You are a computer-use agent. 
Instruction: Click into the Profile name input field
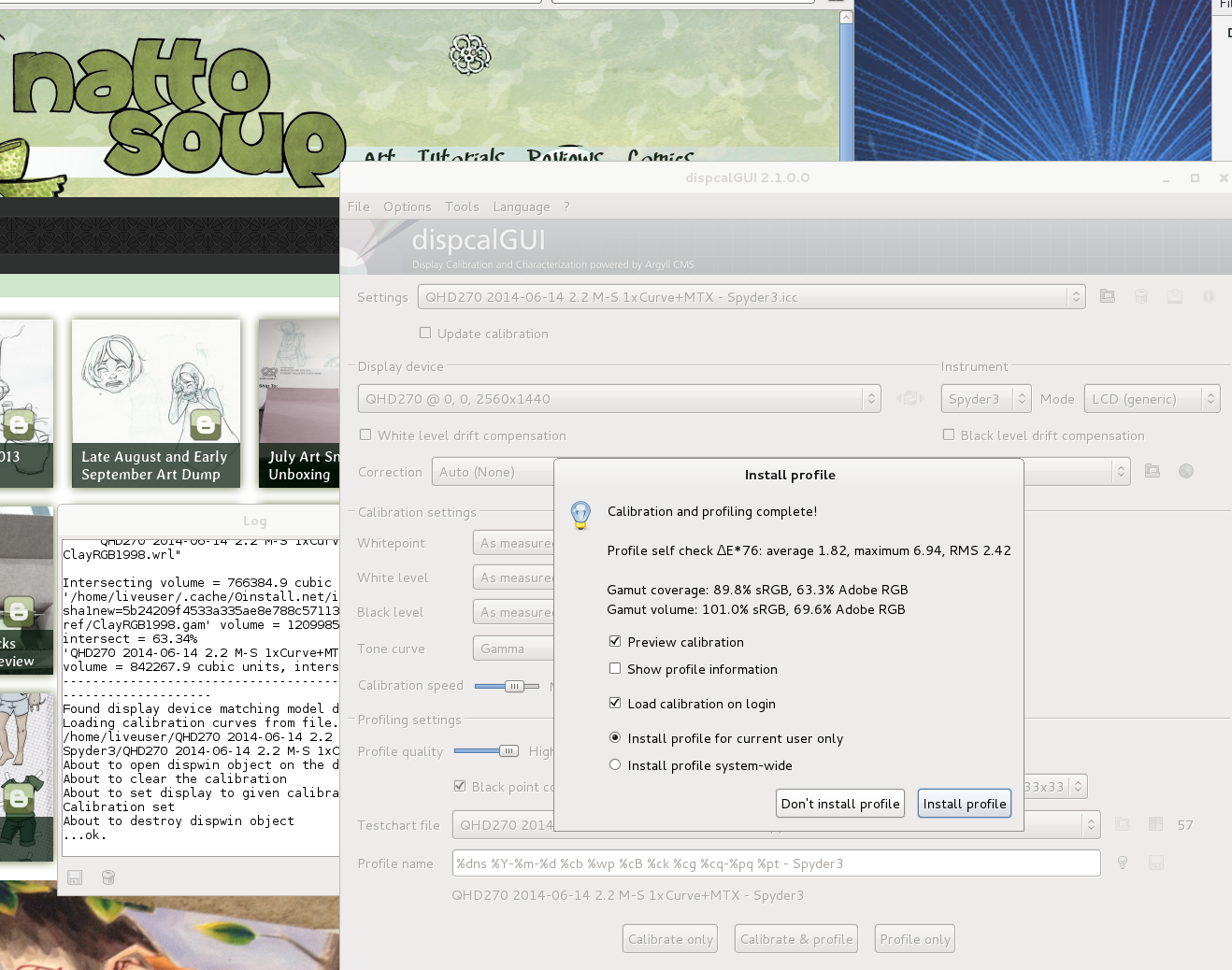[x=776, y=863]
